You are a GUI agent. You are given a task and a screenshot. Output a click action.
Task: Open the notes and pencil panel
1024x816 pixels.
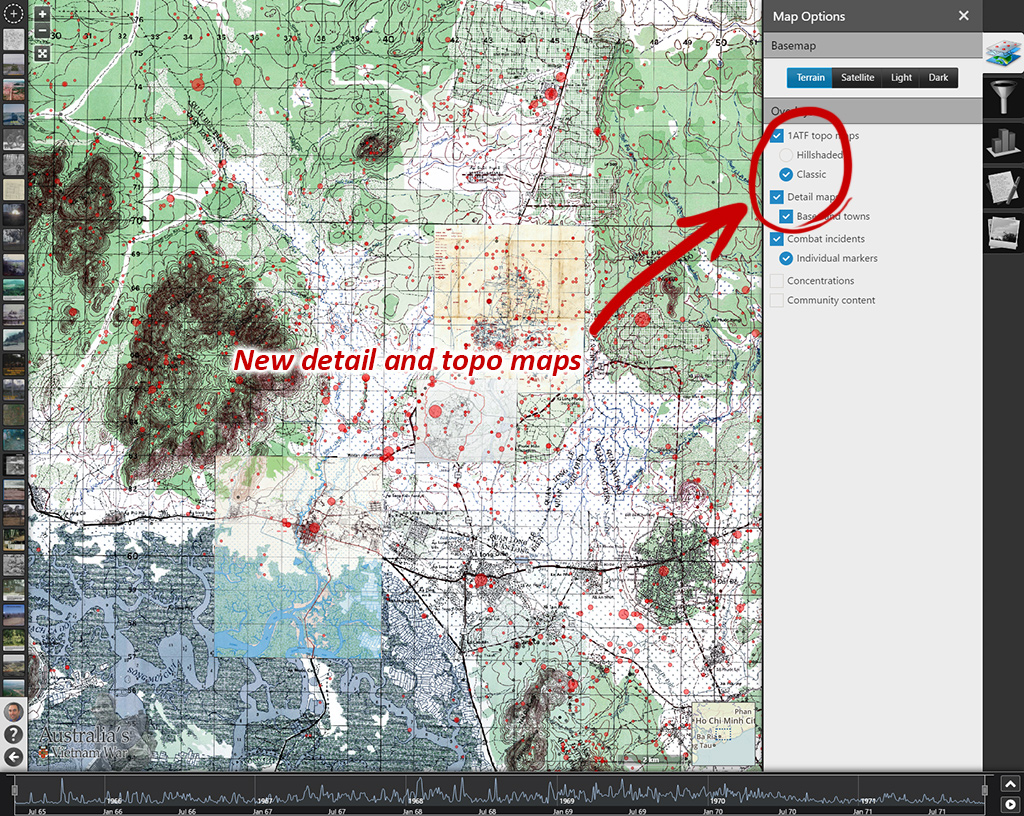[x=1003, y=187]
